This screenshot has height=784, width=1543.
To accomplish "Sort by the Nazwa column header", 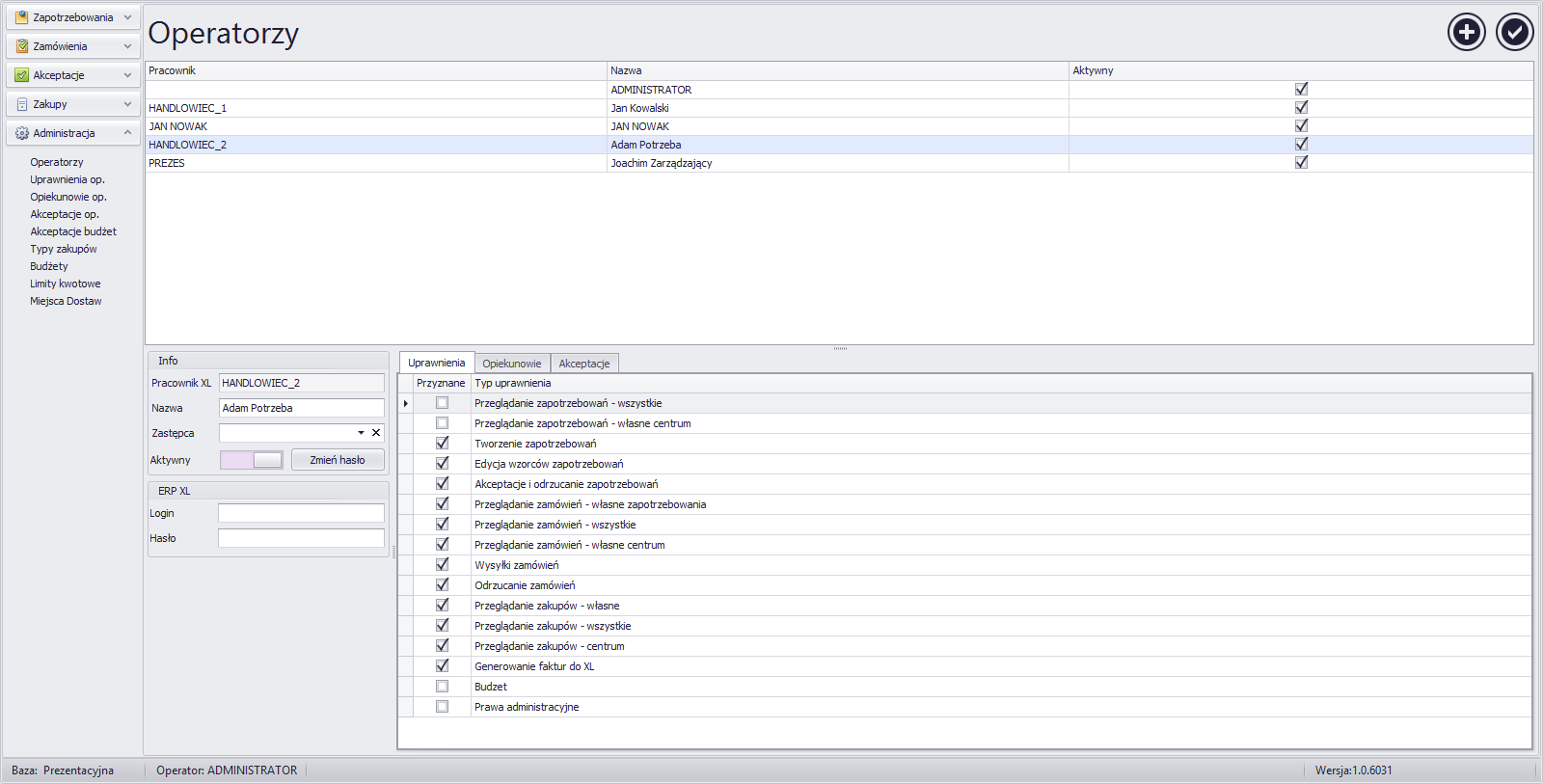I will click(838, 70).
